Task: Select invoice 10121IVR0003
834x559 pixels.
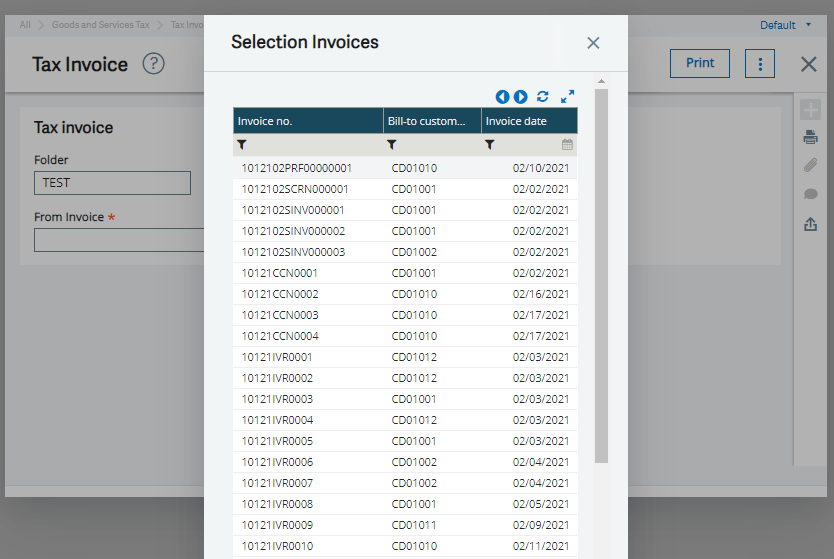Action: tap(405, 399)
